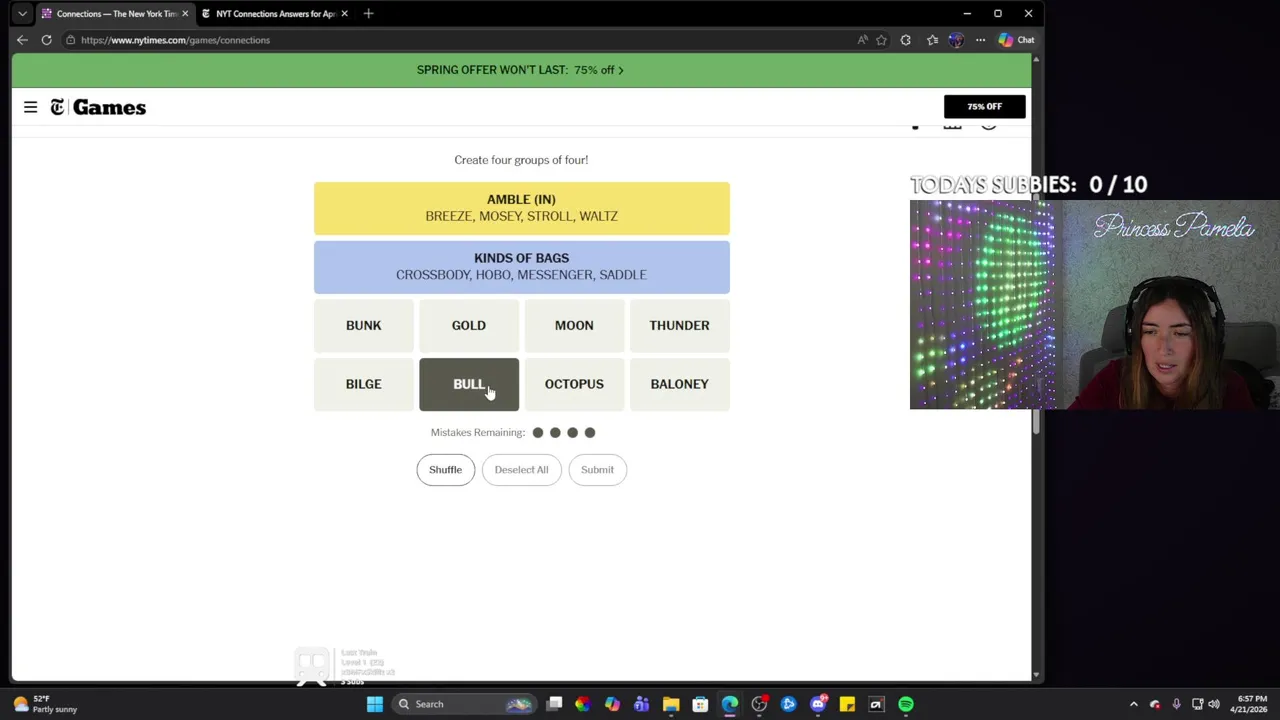Select the BUNK tile
This screenshot has width=1280, height=720.
coord(364,326)
